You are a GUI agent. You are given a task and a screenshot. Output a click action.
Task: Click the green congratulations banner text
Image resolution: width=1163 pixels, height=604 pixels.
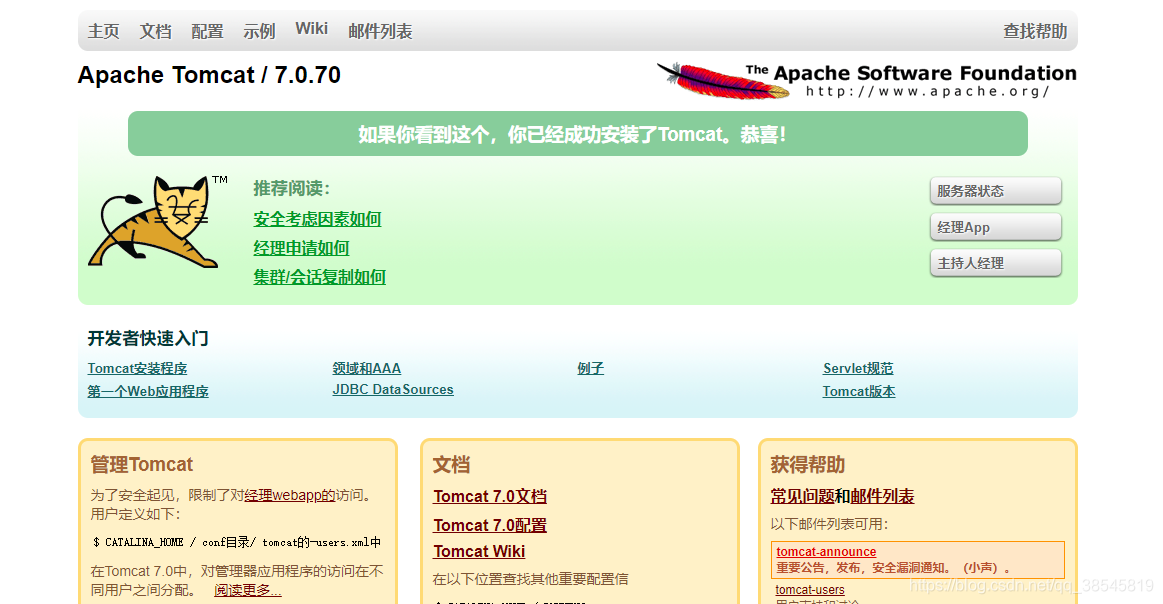[572, 134]
